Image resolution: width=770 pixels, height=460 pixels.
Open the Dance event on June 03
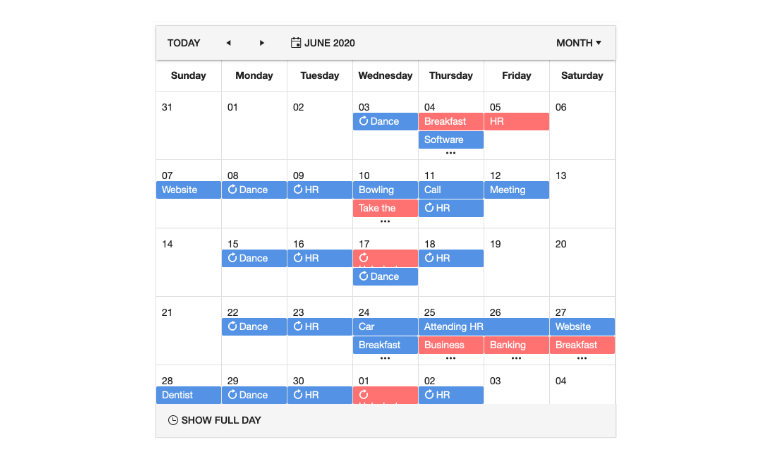[x=385, y=121]
